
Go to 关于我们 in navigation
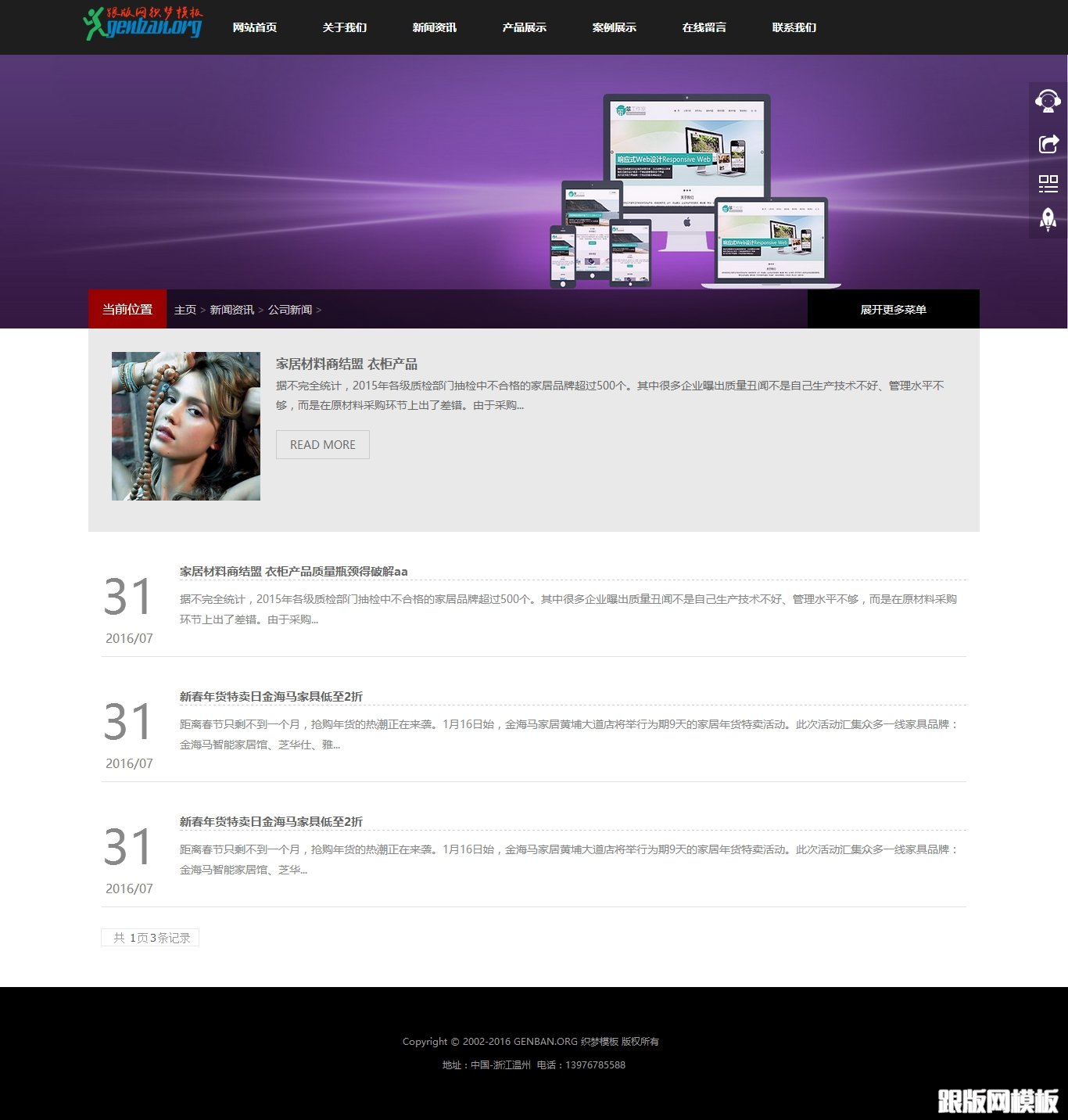(x=345, y=27)
